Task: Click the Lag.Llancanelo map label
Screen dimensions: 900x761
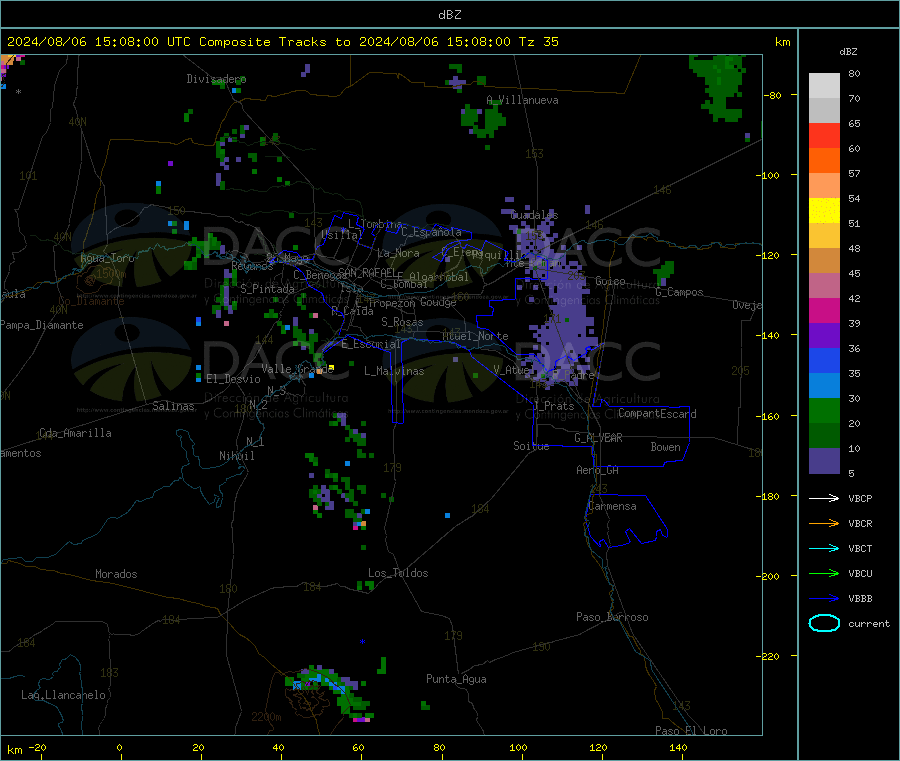Action: coord(64,696)
